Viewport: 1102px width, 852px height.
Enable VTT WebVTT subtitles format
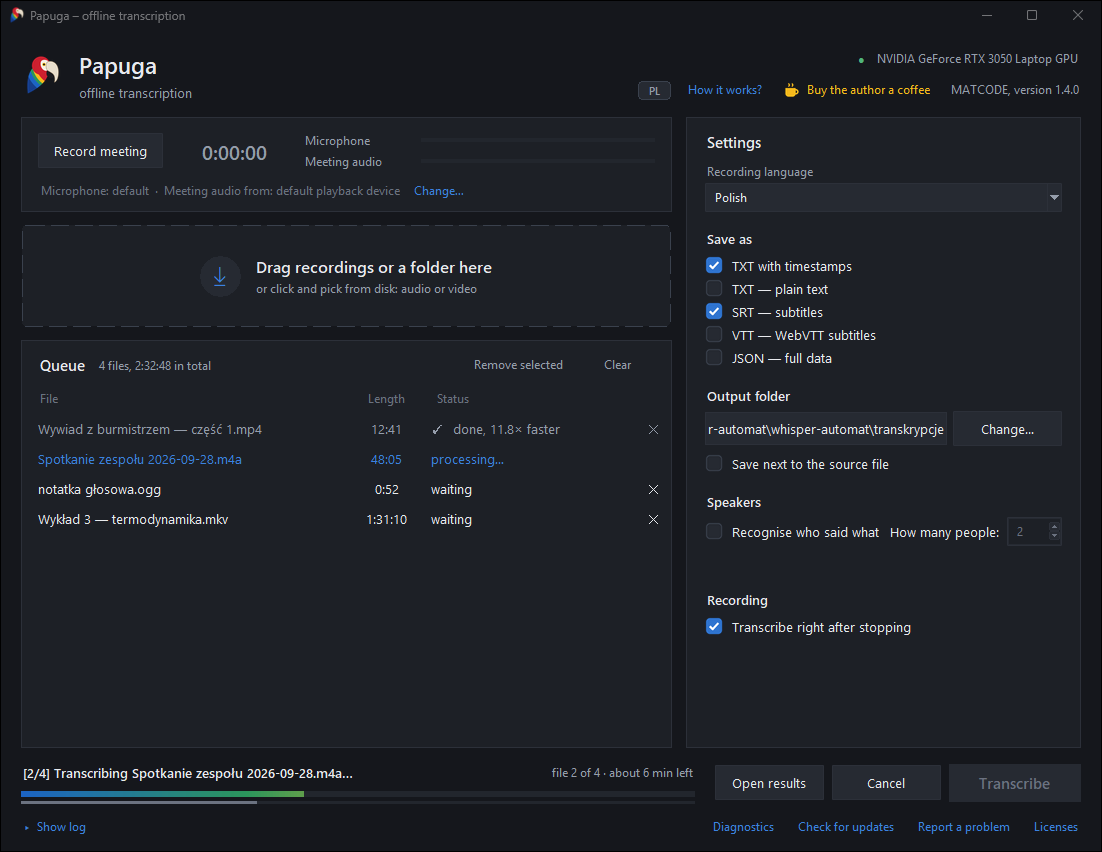tap(714, 335)
